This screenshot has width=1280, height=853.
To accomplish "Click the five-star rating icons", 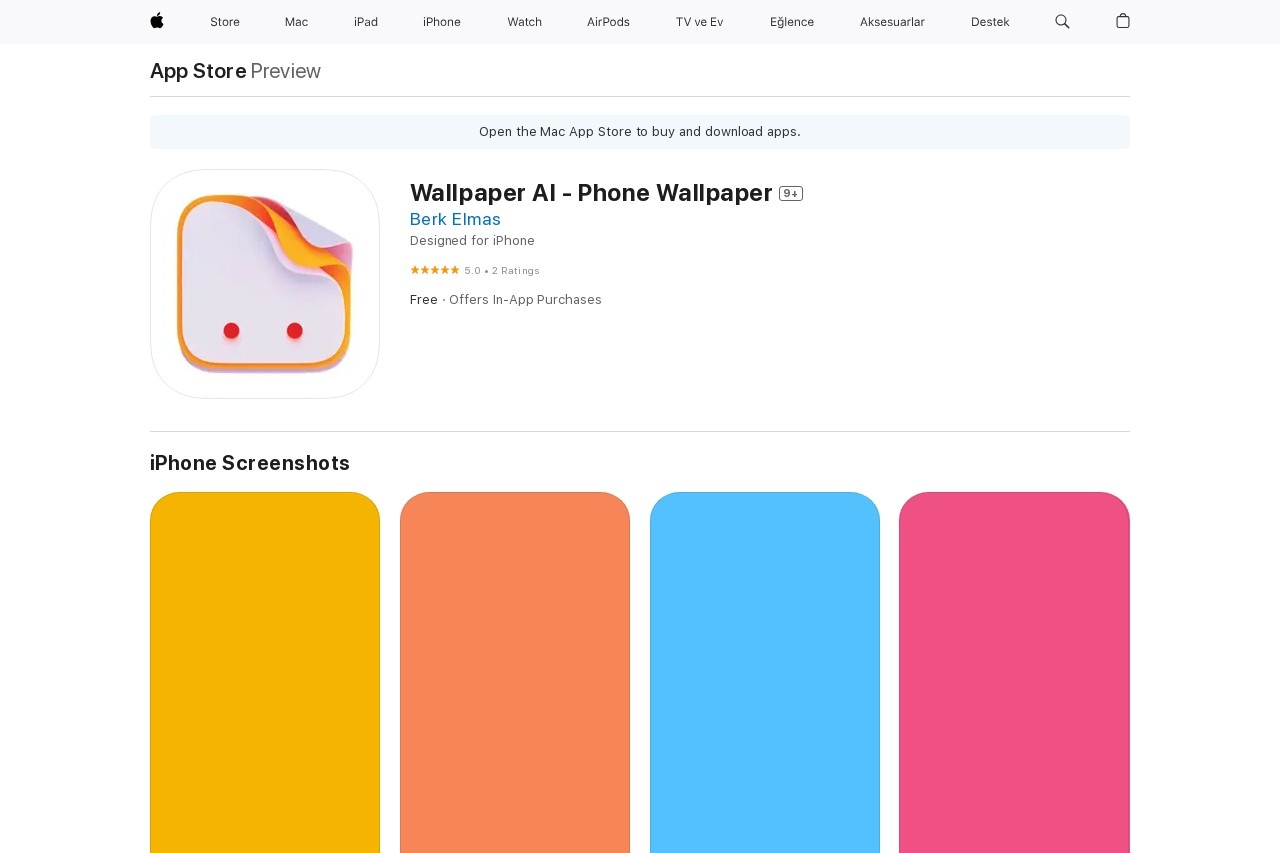I will 435,270.
